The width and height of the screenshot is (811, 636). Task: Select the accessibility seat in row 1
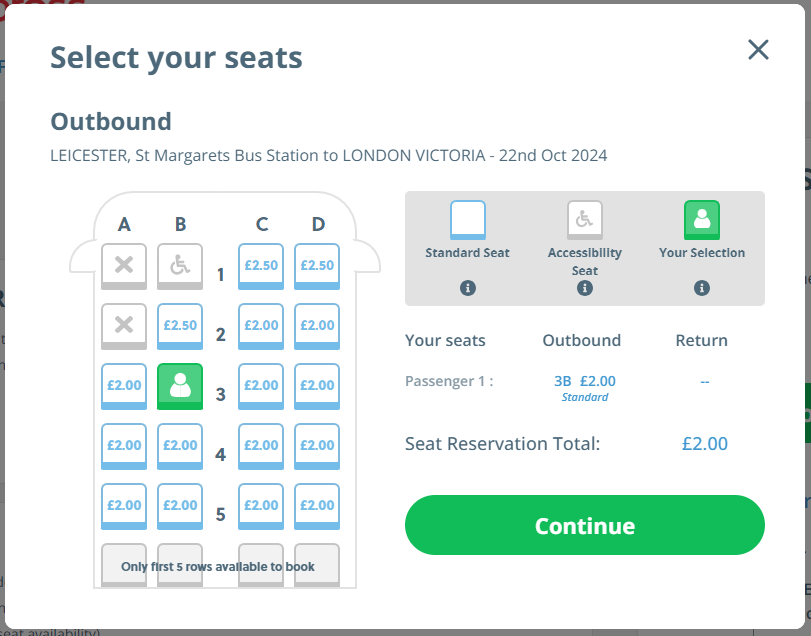(180, 265)
